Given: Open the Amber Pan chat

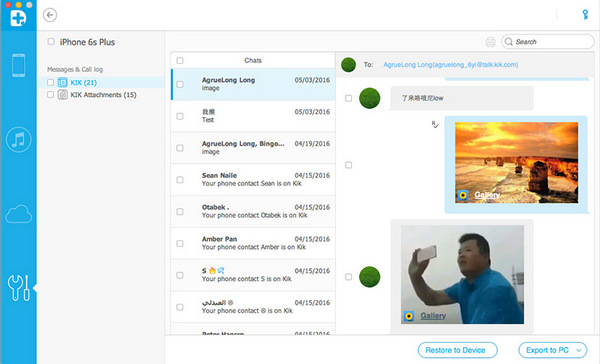Looking at the screenshot, I should click(x=253, y=243).
